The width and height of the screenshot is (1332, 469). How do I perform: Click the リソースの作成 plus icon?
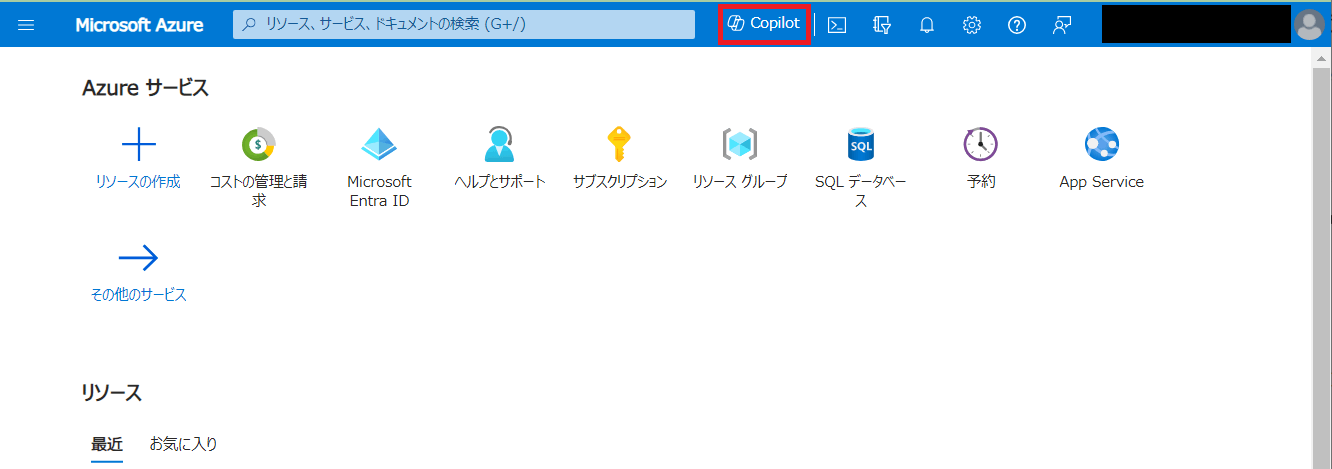[139, 145]
